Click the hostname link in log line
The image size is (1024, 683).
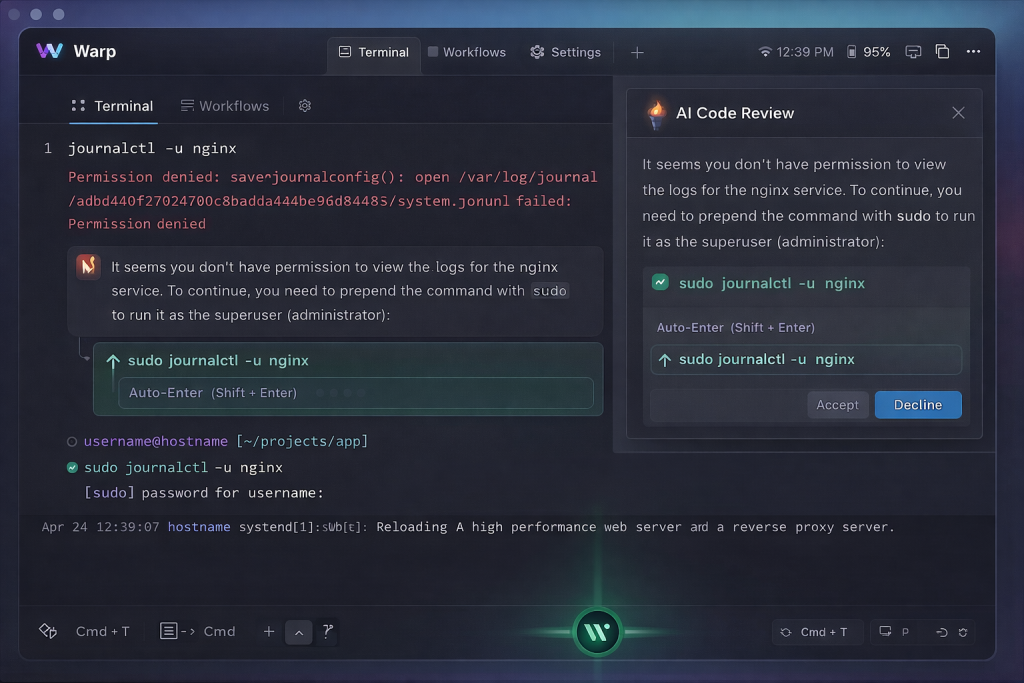pos(199,527)
